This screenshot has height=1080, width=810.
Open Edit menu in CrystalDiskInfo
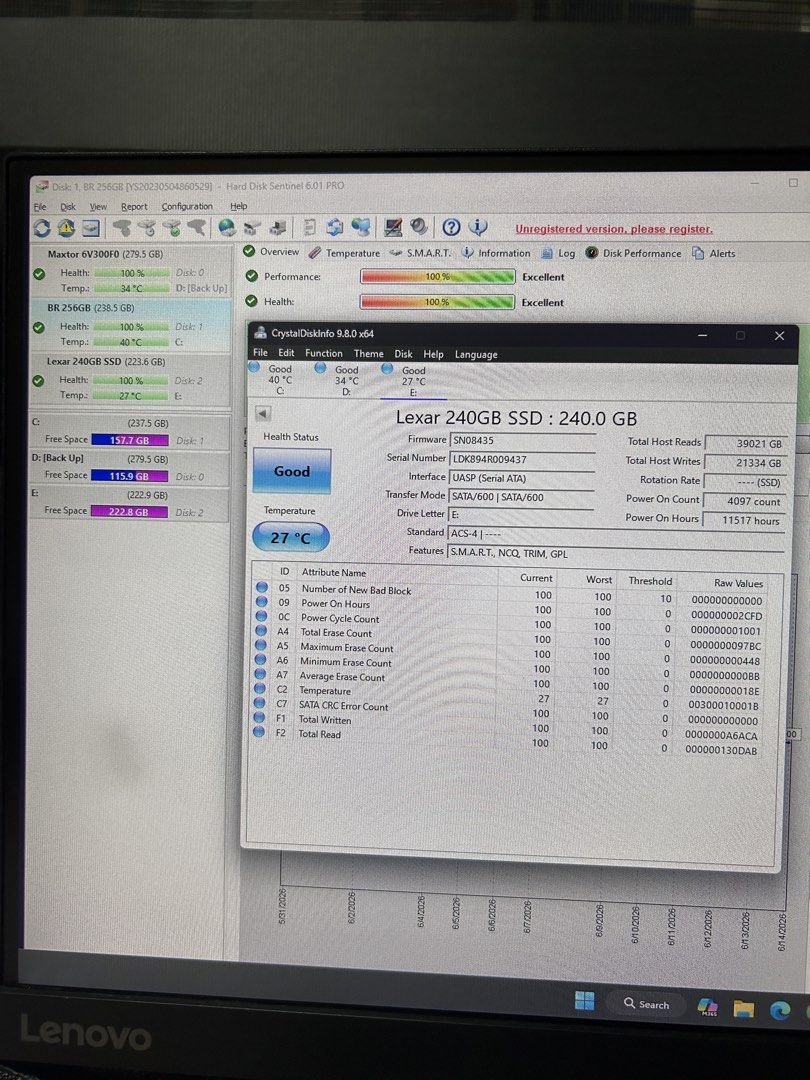coord(286,353)
